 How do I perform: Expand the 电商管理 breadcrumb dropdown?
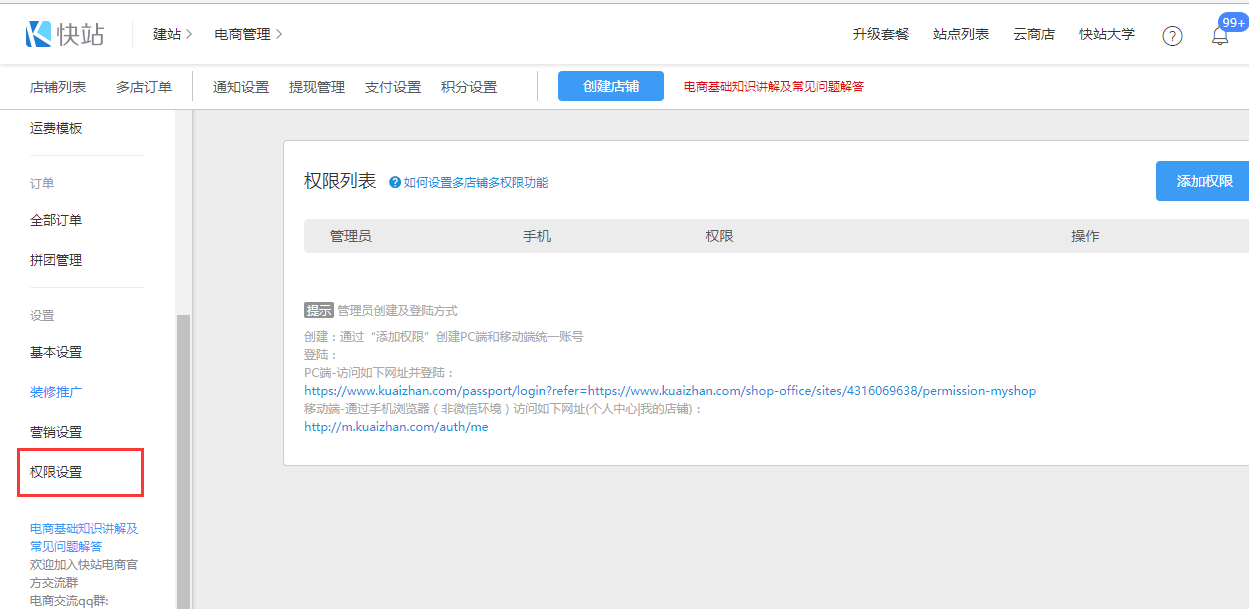click(x=248, y=34)
